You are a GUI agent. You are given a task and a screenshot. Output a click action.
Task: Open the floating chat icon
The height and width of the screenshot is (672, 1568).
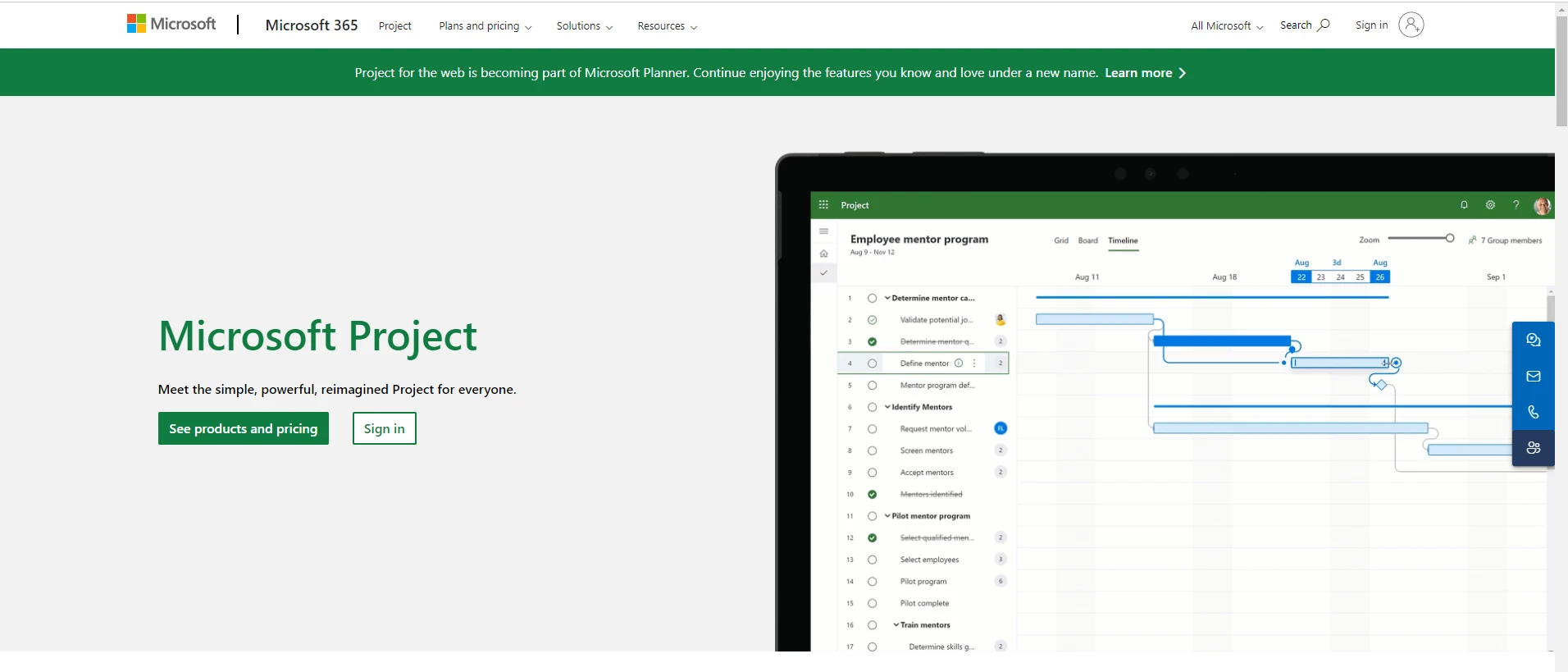coord(1533,340)
